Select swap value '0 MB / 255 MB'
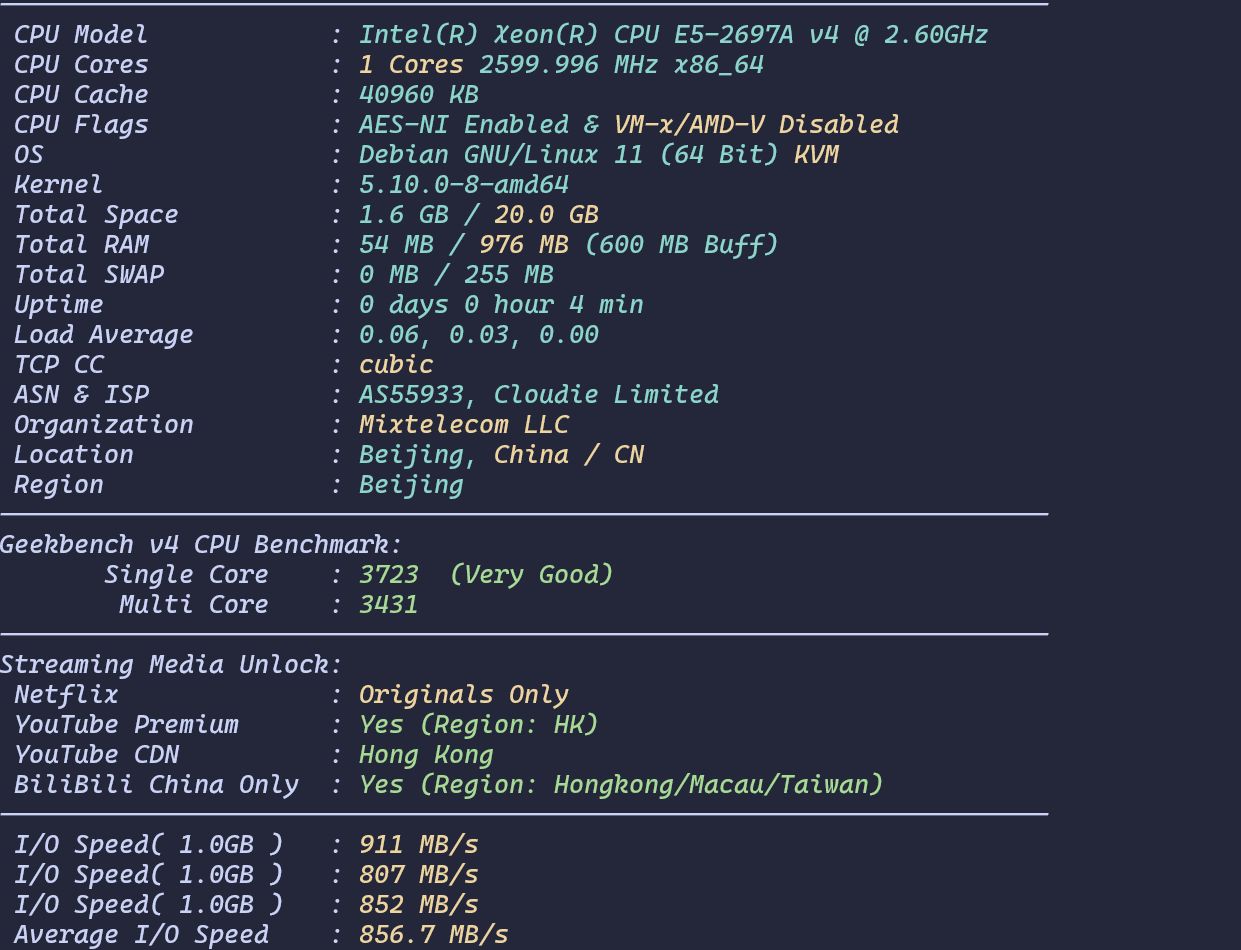The width and height of the screenshot is (1241, 950). click(456, 275)
